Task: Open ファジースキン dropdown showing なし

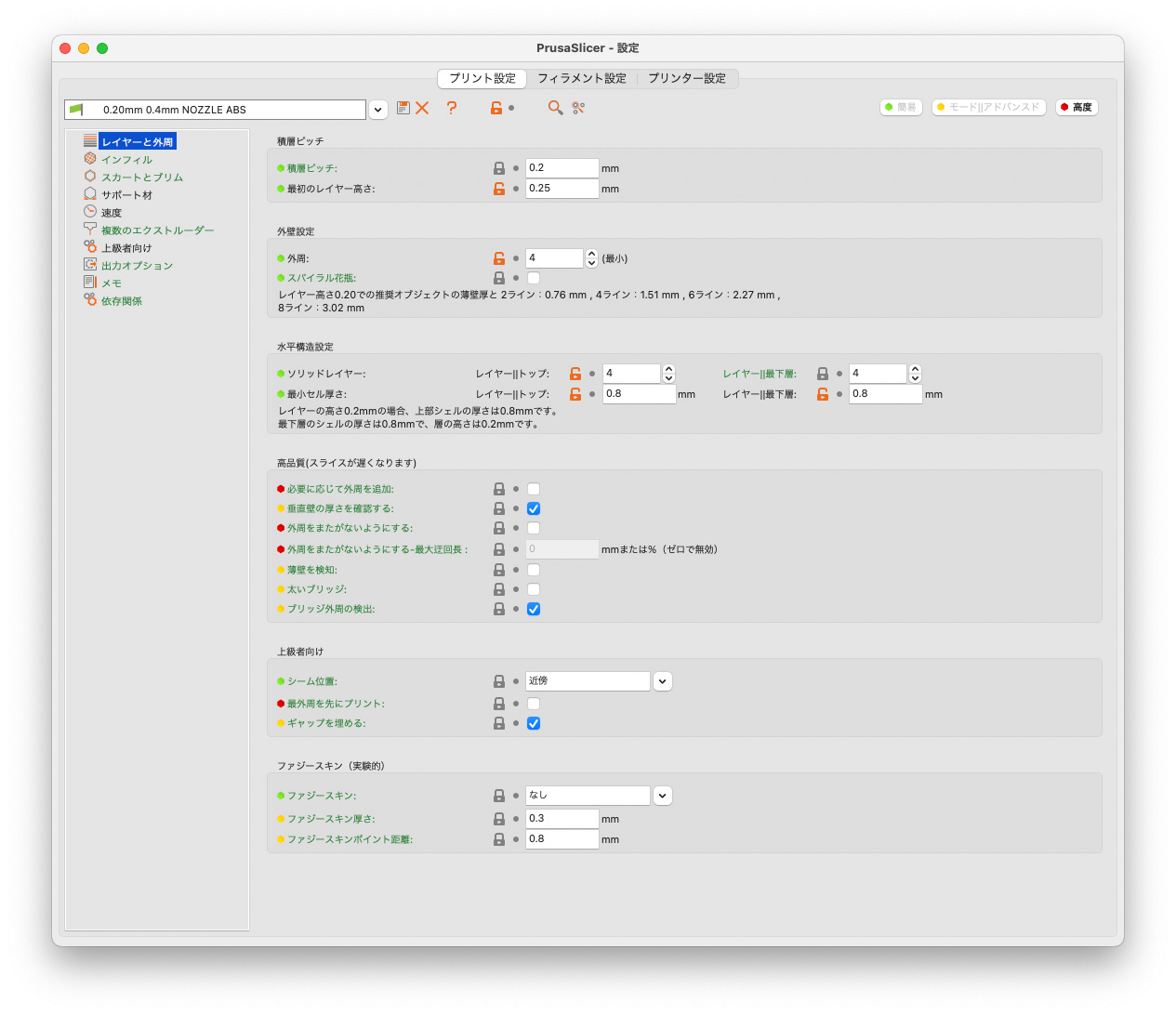Action: click(x=662, y=796)
